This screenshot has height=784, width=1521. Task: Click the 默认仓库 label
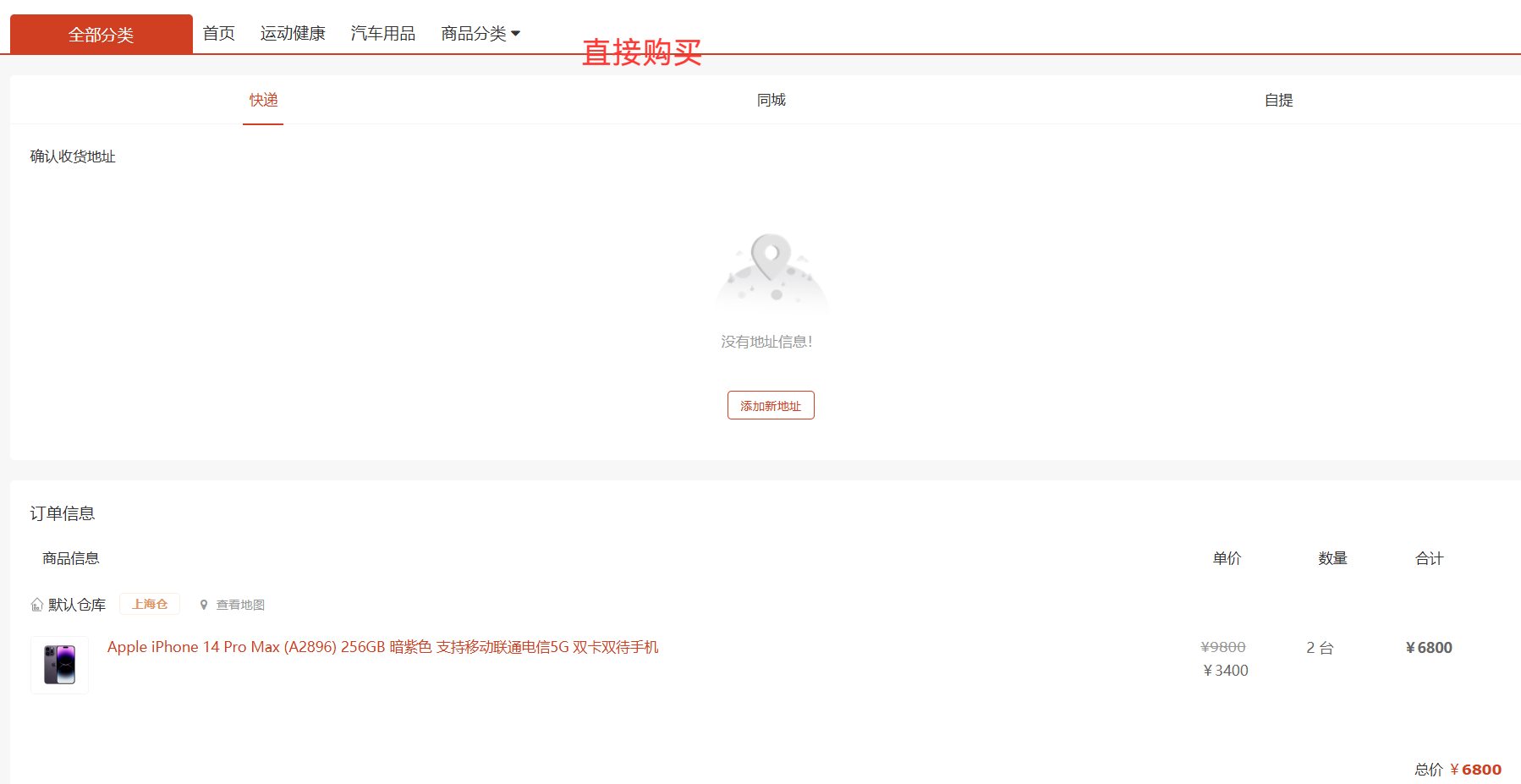pyautogui.click(x=77, y=605)
